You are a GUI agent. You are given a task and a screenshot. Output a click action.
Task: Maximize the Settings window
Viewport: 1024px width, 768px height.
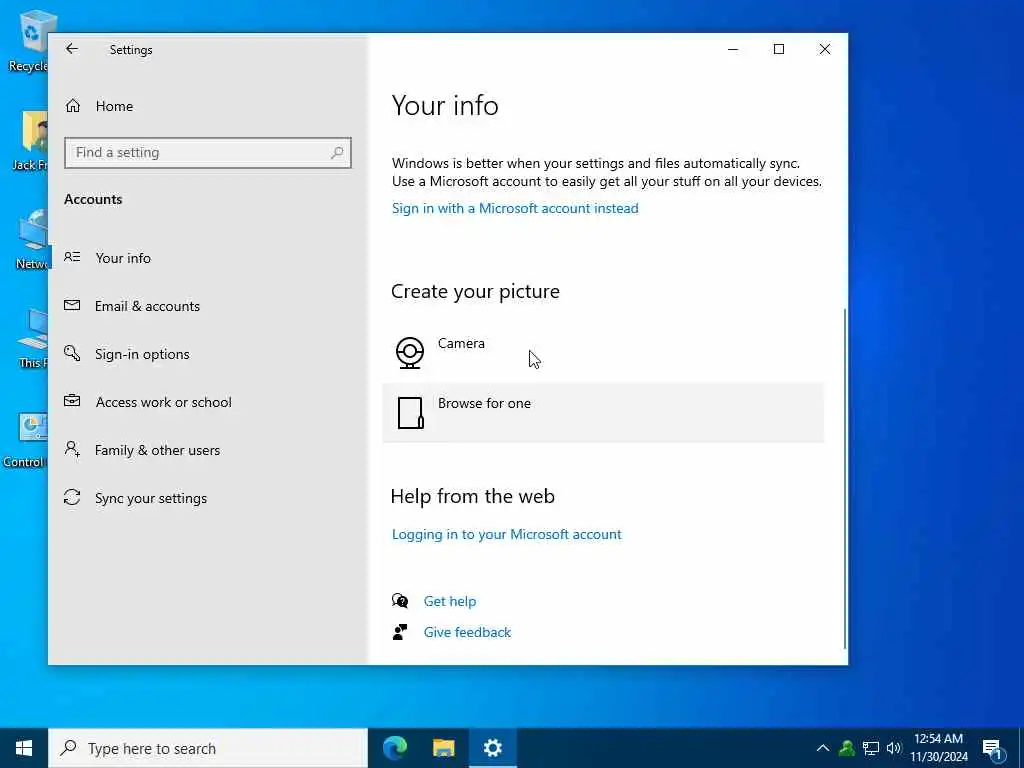(778, 49)
